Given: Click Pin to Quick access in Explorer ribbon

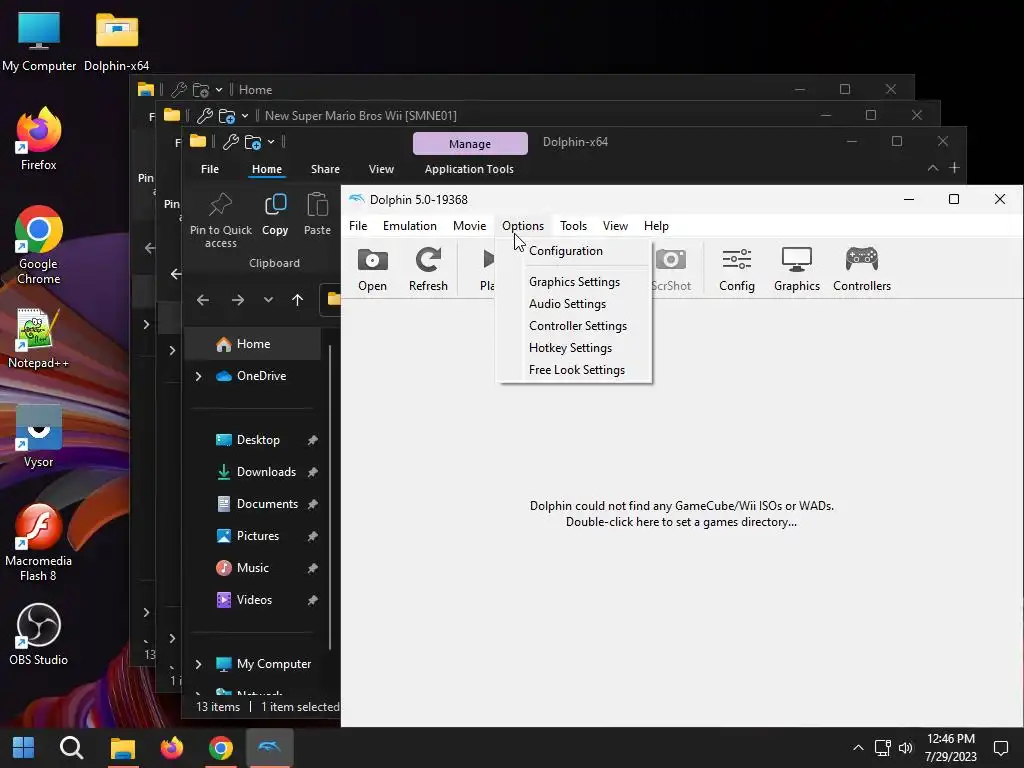Looking at the screenshot, I should (221, 220).
